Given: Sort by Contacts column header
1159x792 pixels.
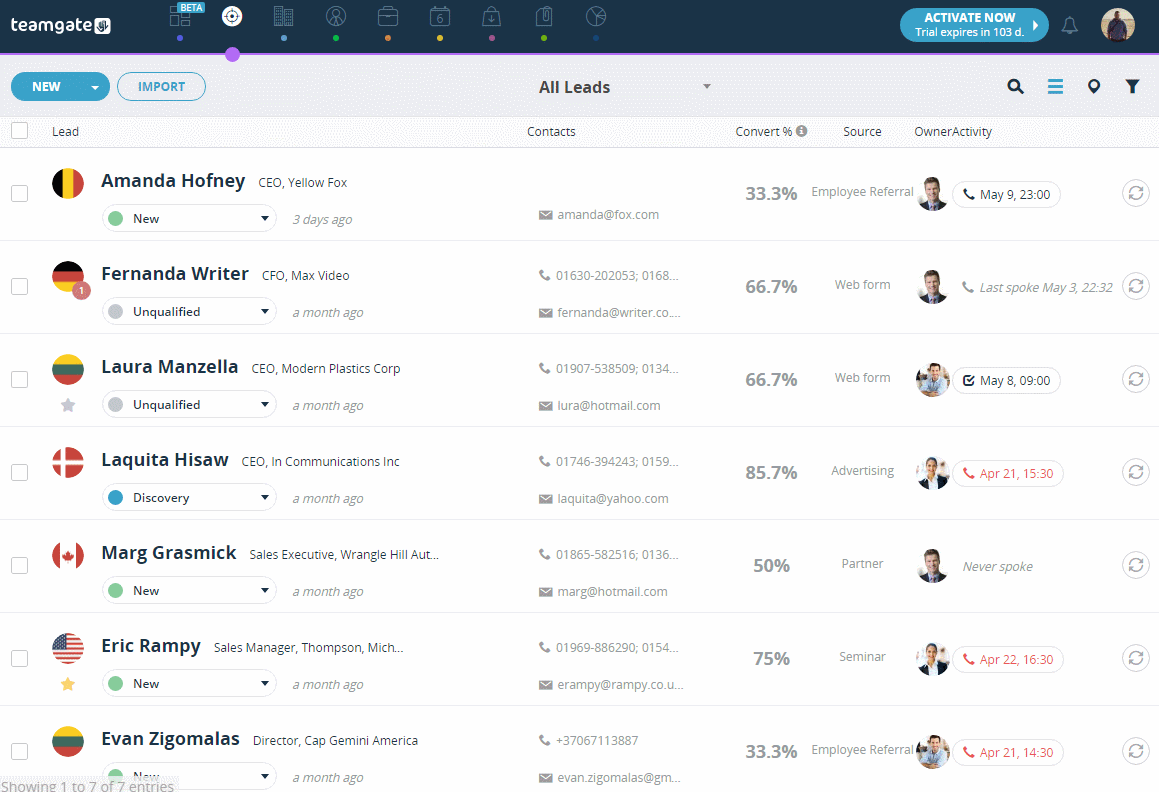Looking at the screenshot, I should (551, 132).
